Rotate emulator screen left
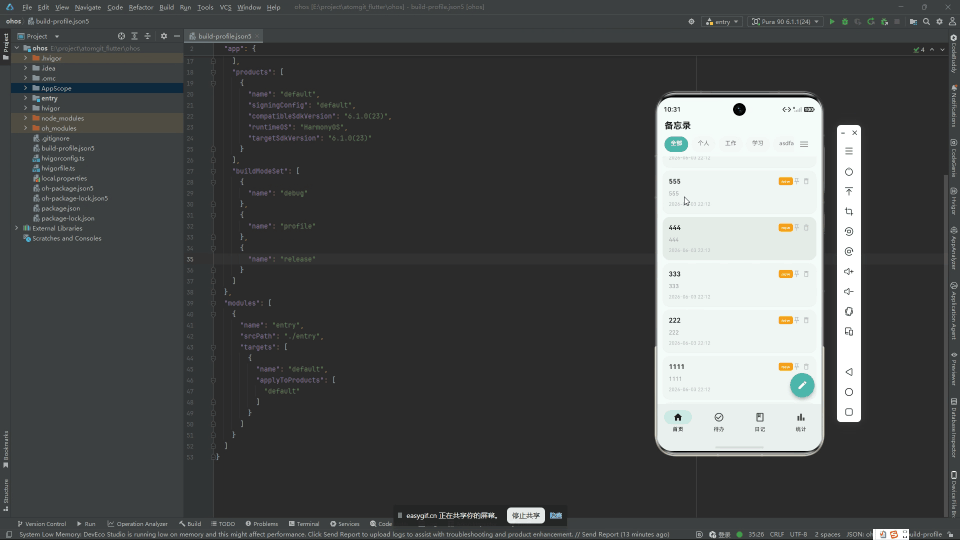 point(849,231)
